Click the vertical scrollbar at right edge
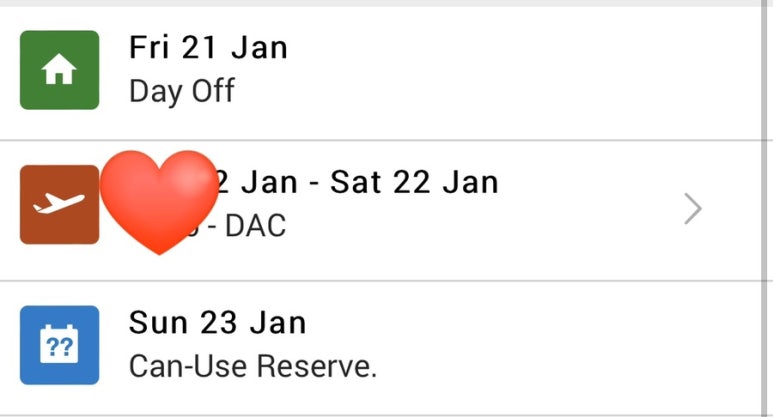773x417 pixels. coord(767,208)
